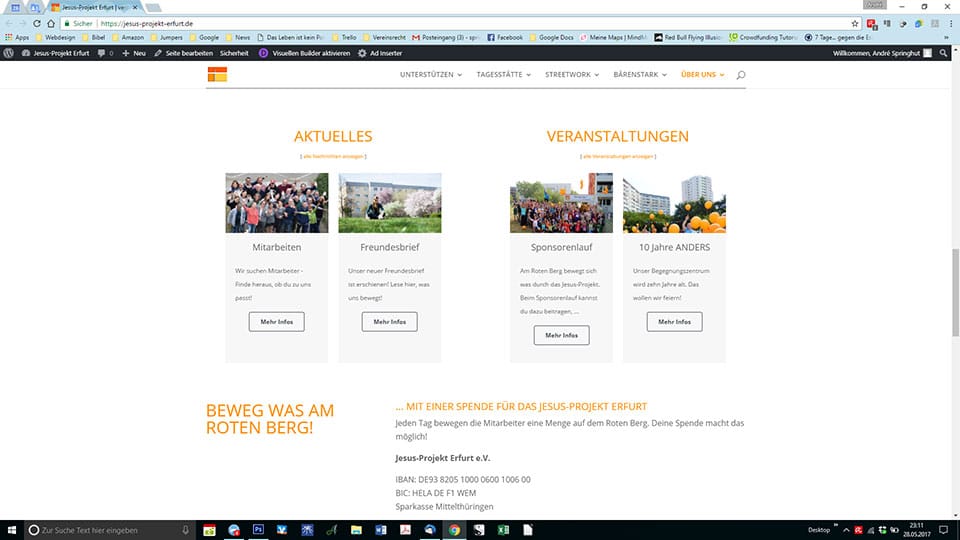960x540 pixels.
Task: Click Seite bearbeiten in the admin bar
Action: [183, 53]
